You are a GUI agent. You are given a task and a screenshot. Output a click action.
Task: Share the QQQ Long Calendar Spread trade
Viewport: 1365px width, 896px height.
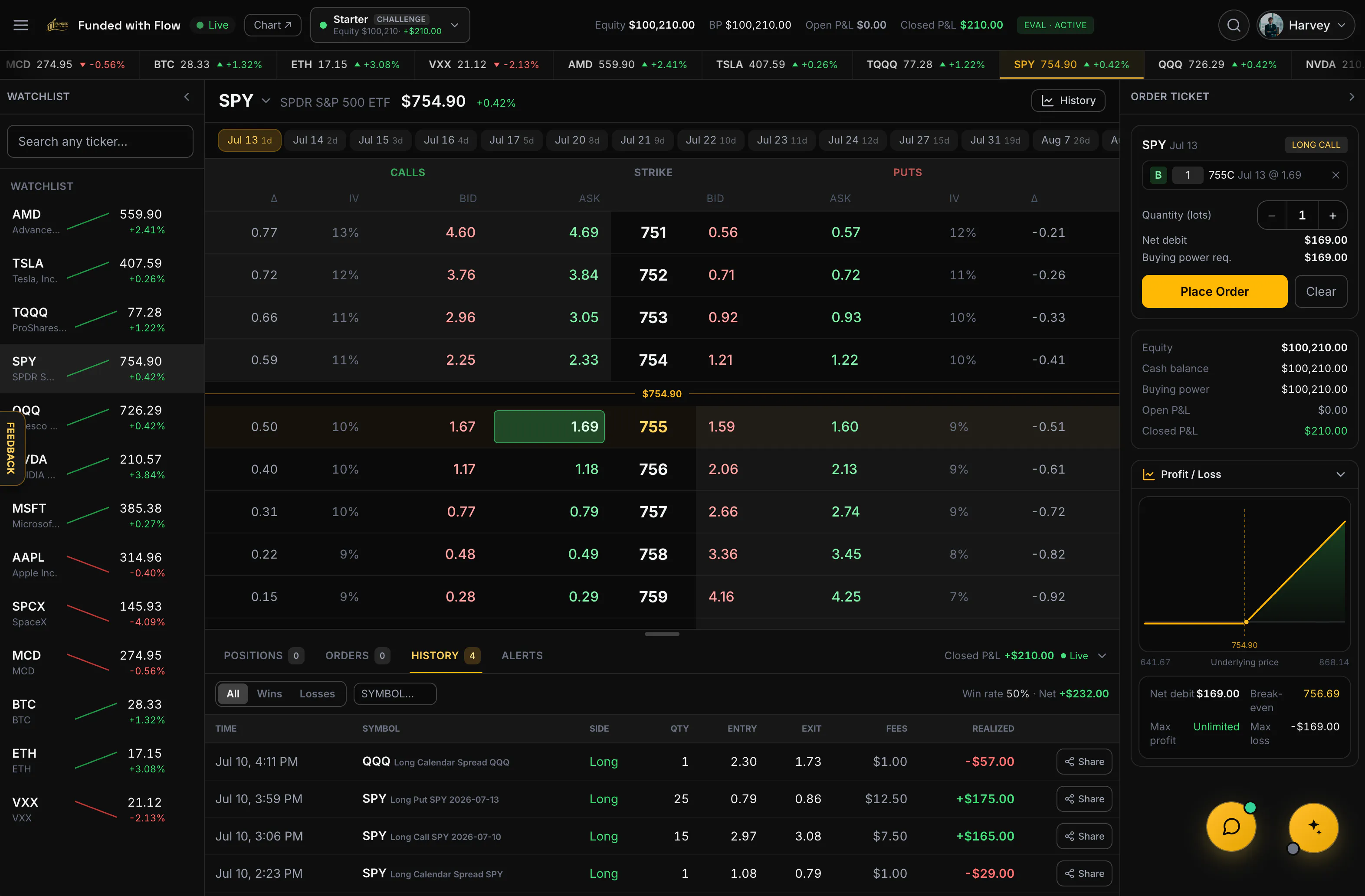pyautogui.click(x=1084, y=762)
